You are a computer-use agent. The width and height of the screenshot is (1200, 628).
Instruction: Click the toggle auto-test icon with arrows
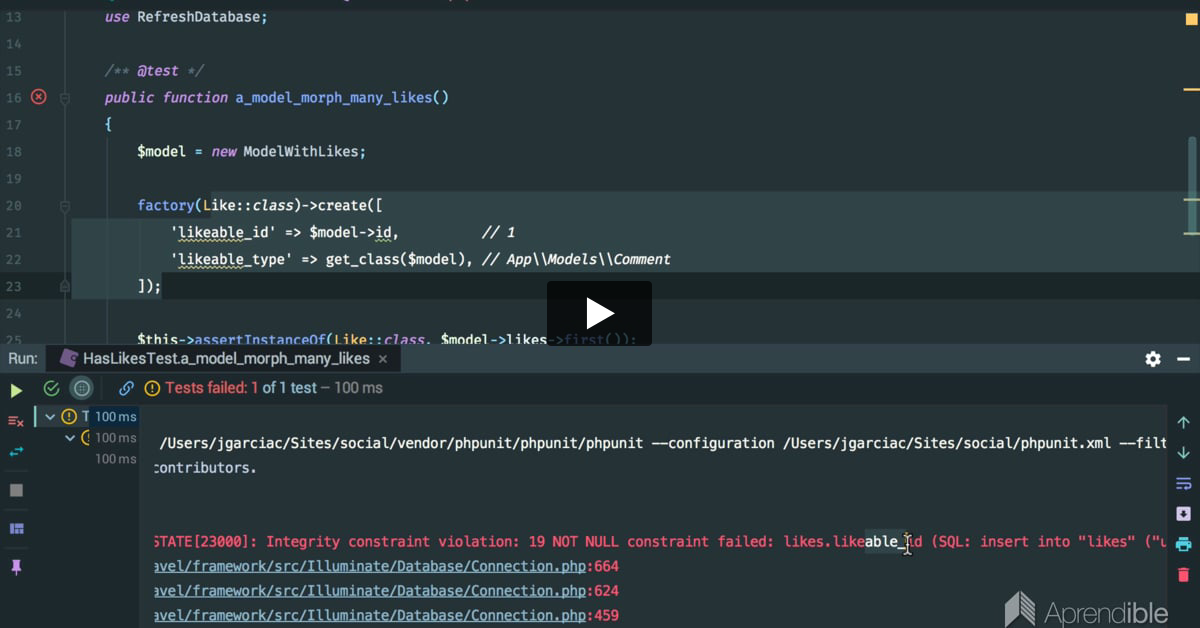(x=16, y=452)
